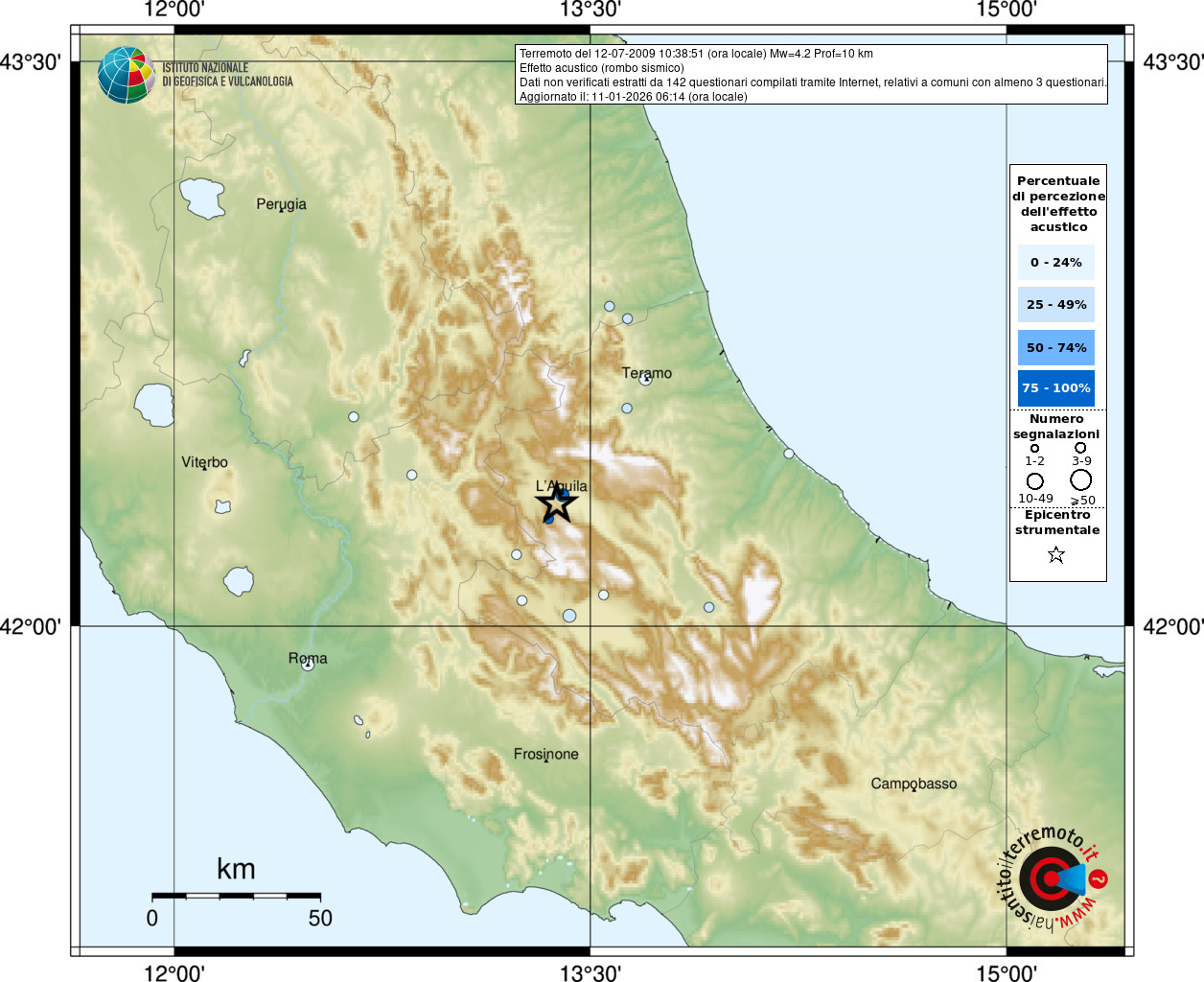Click the largest light-blue circle south of L'Aquila
Viewport: 1204px width, 982px height.
569,615
